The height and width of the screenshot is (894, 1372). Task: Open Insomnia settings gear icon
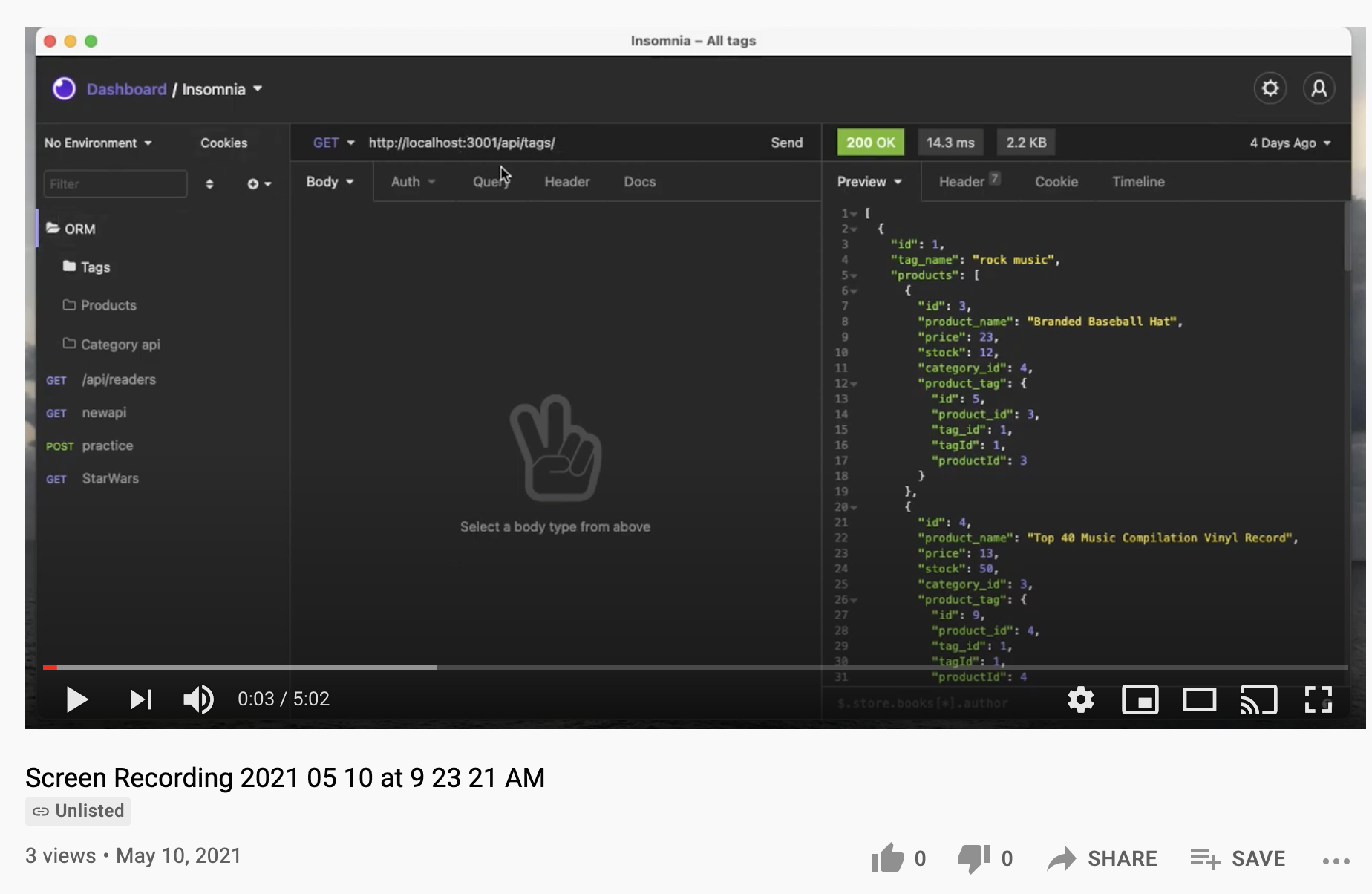click(x=1270, y=88)
